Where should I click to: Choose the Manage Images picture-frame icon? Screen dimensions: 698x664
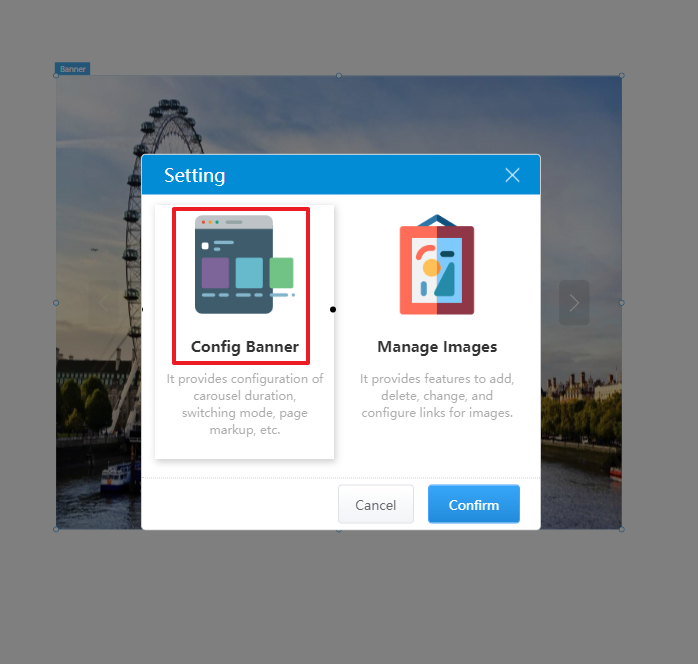(437, 264)
